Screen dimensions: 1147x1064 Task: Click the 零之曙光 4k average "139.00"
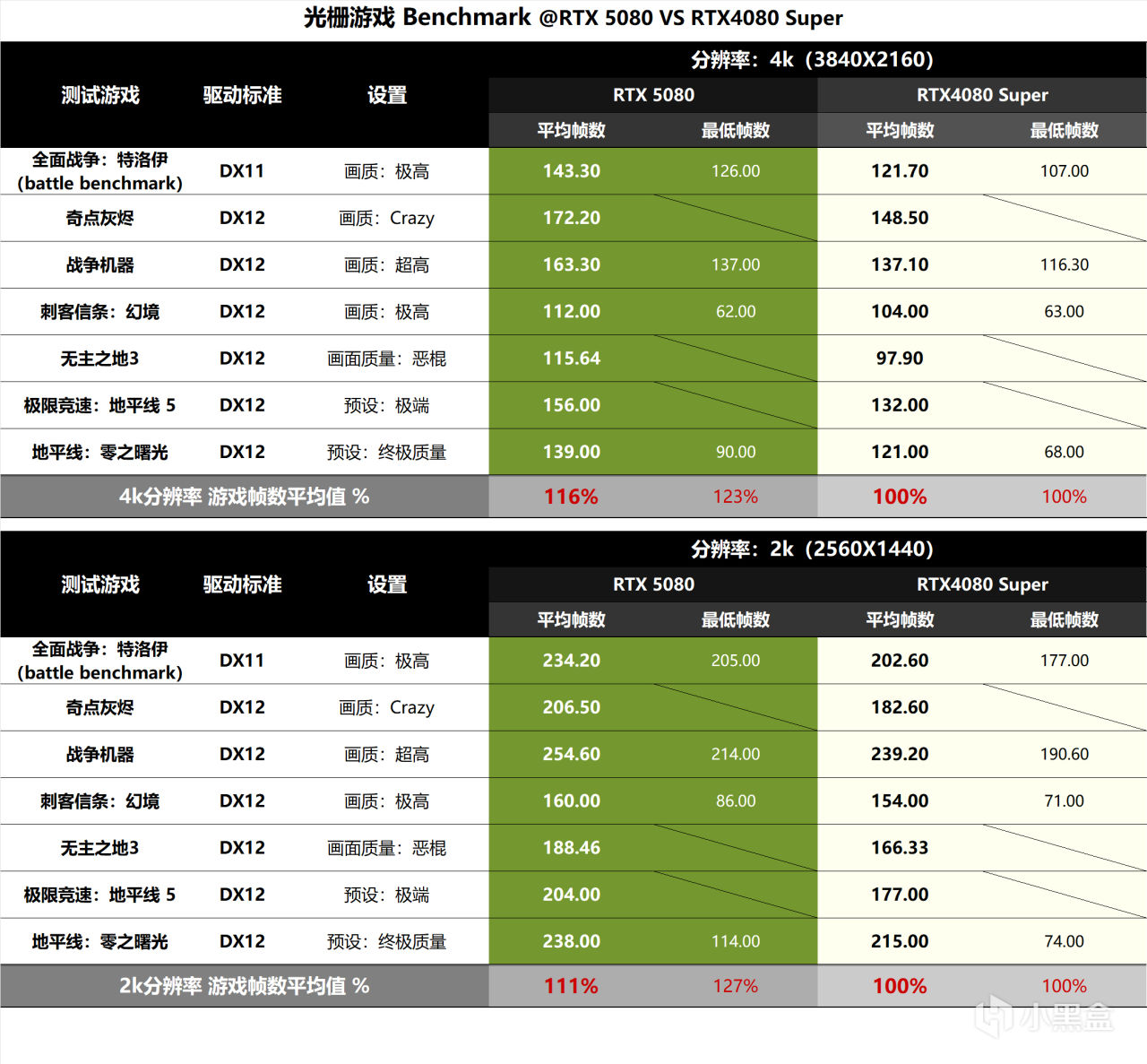572,452
